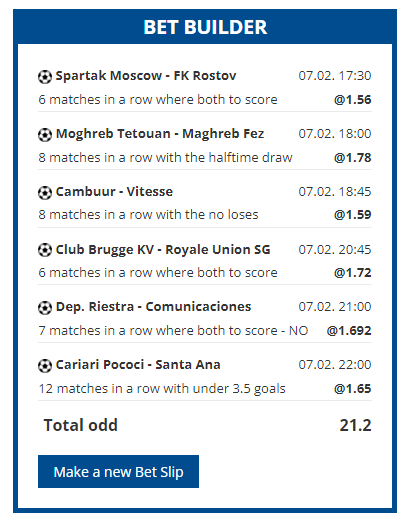This screenshot has height=520, width=407.
Task: Click the Total odd 21.2 value
Action: [x=355, y=425]
